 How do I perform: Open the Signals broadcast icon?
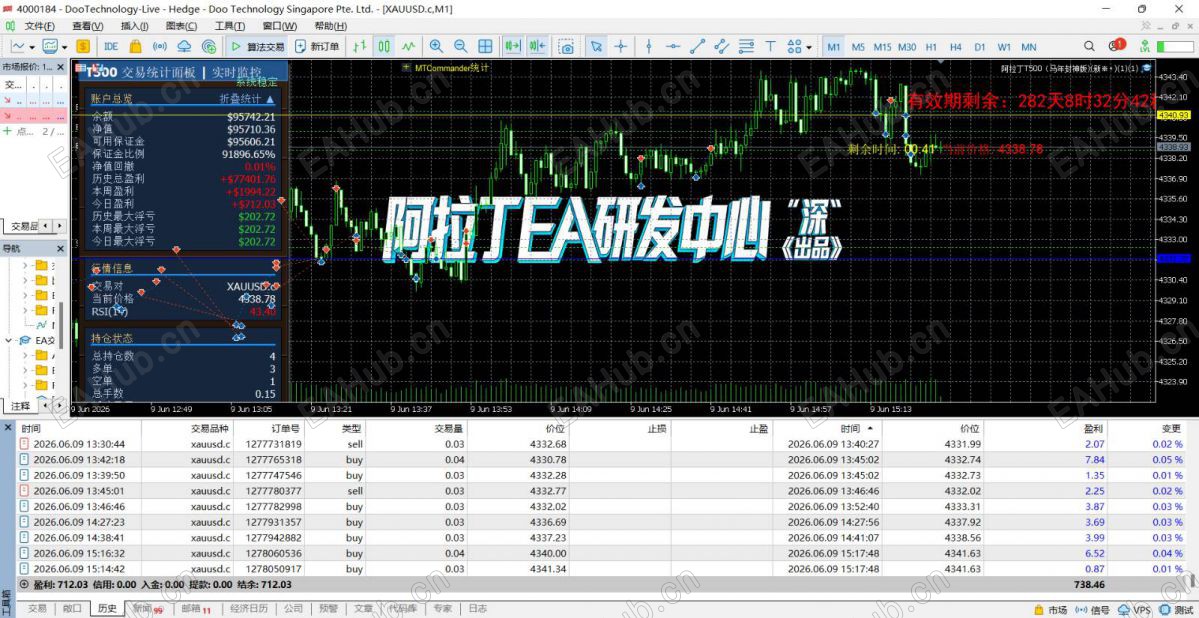point(160,47)
